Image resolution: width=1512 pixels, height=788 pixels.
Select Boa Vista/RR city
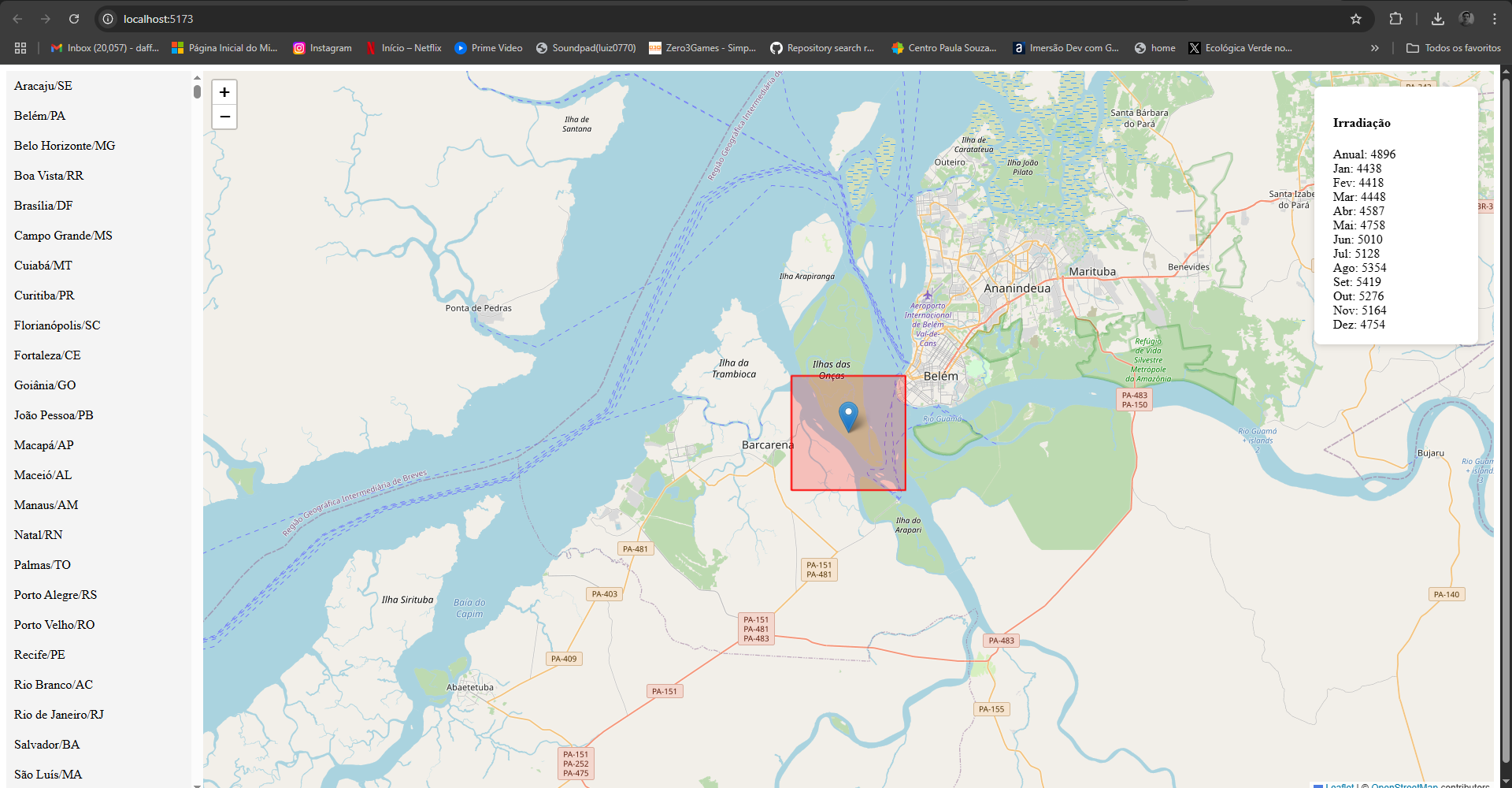coord(98,176)
